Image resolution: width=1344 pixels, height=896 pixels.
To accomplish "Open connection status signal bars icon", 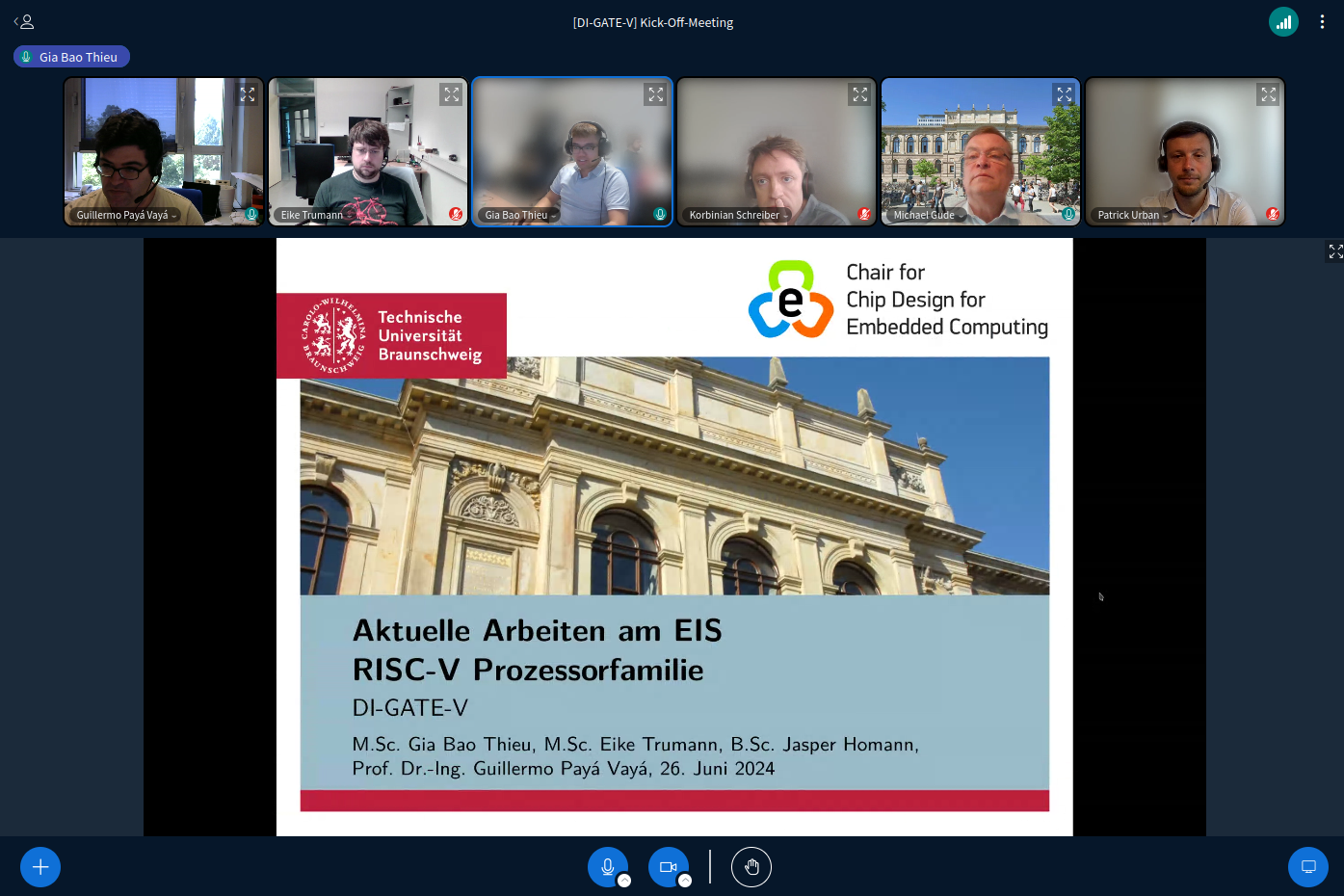I will click(x=1283, y=21).
